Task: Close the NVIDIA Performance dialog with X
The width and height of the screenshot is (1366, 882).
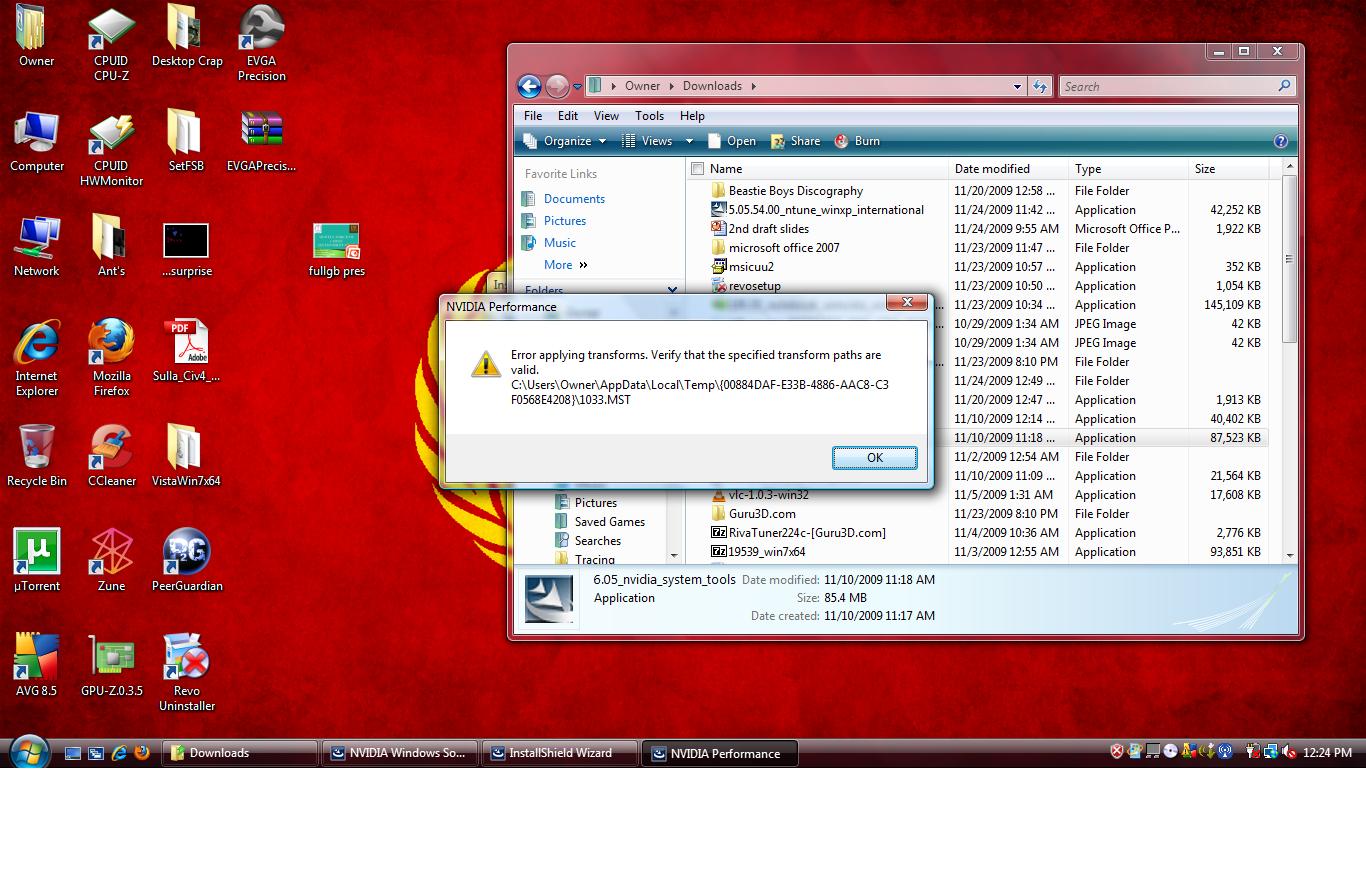Action: click(x=907, y=302)
